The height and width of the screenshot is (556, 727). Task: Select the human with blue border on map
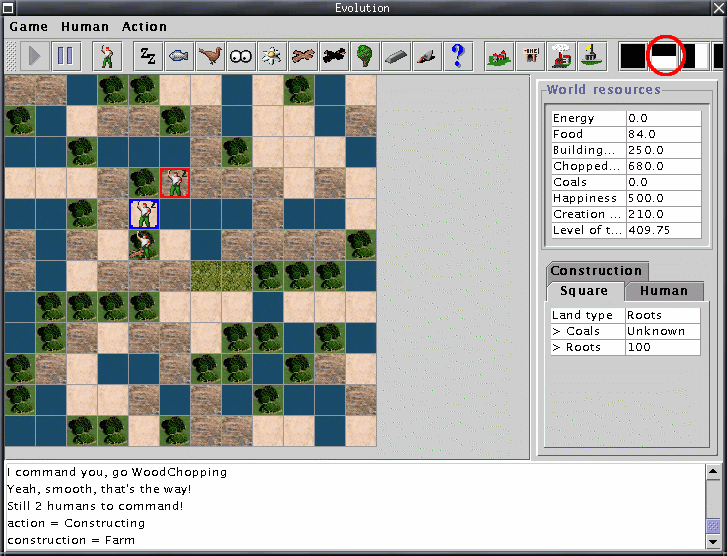(144, 214)
